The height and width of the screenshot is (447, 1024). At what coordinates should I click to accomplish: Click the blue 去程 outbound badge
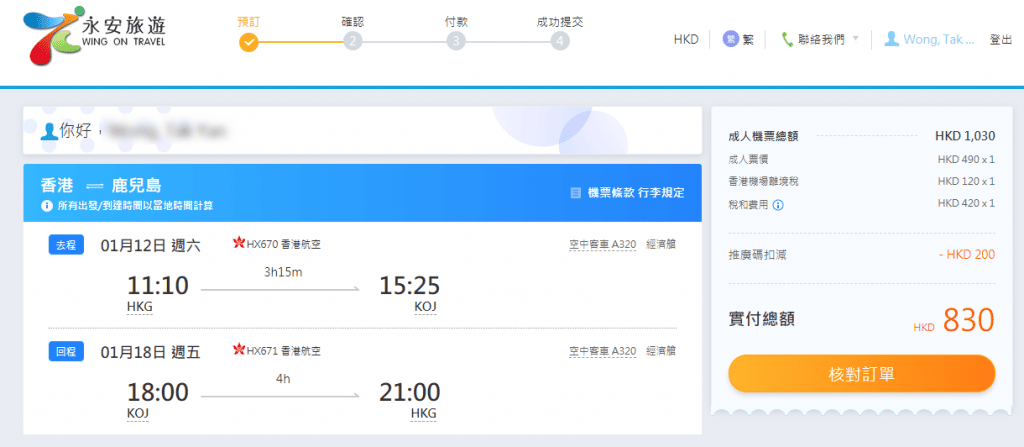[67, 245]
